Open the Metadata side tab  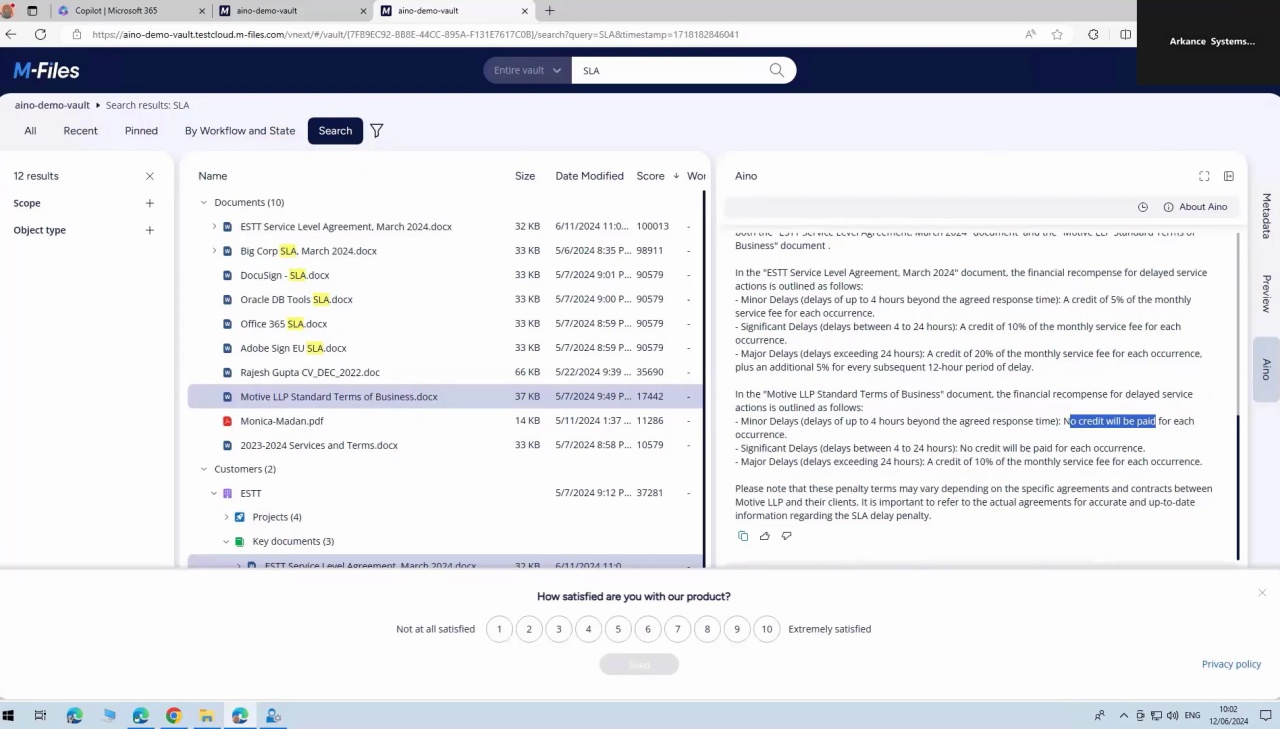click(1266, 216)
